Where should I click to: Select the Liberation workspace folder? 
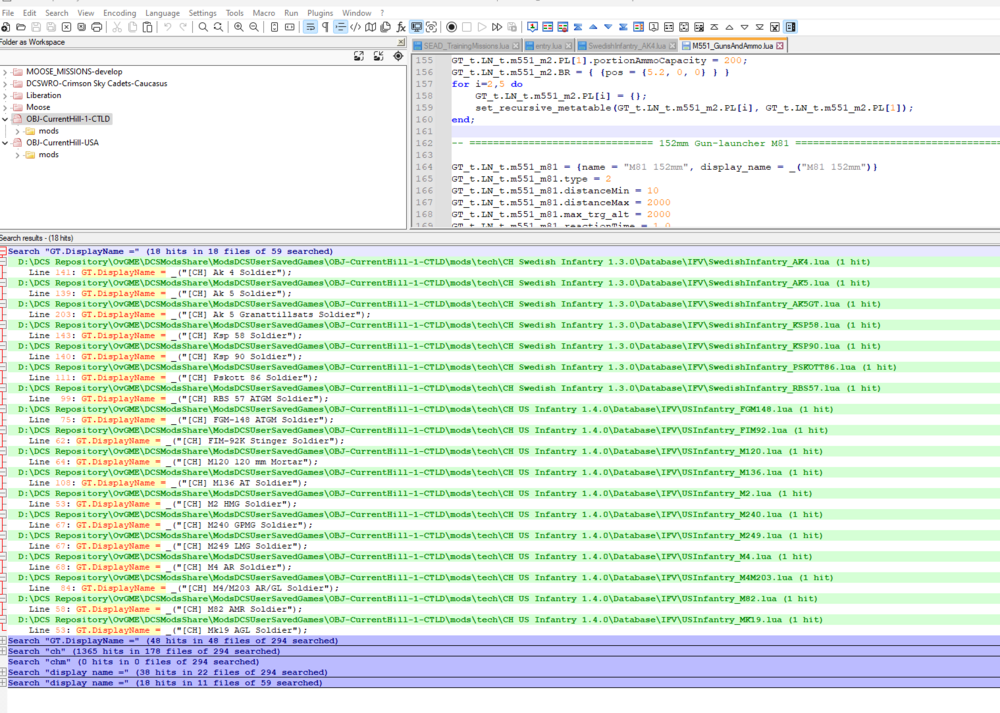pos(44,96)
